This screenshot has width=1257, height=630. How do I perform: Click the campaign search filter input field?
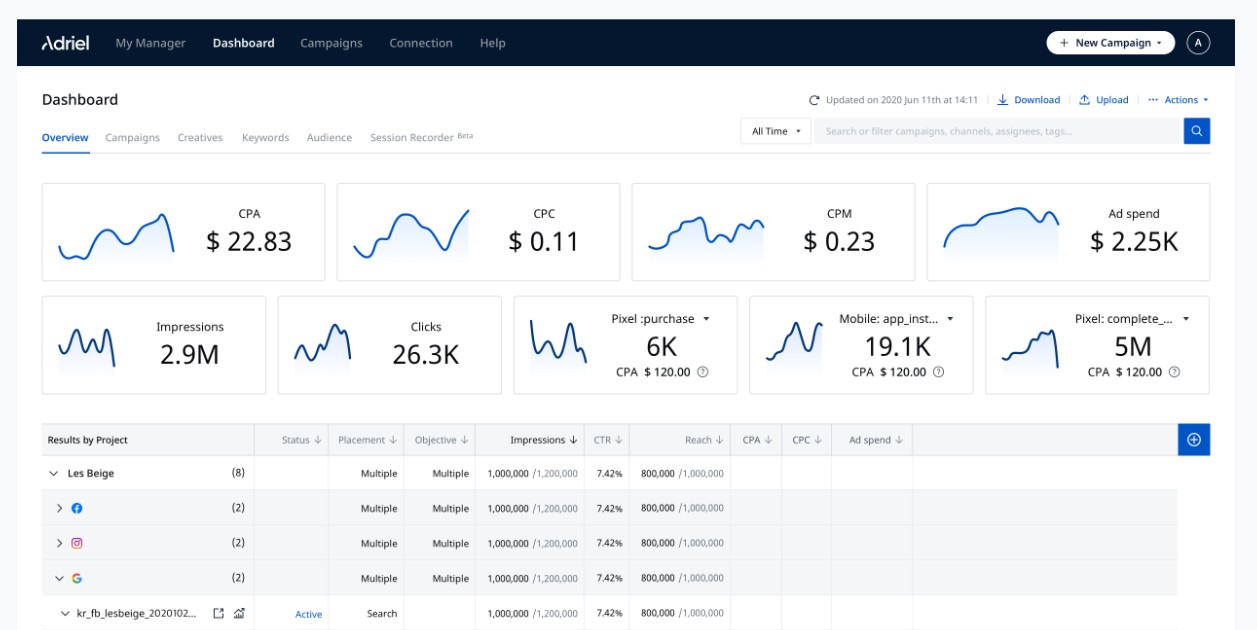pyautogui.click(x=997, y=131)
